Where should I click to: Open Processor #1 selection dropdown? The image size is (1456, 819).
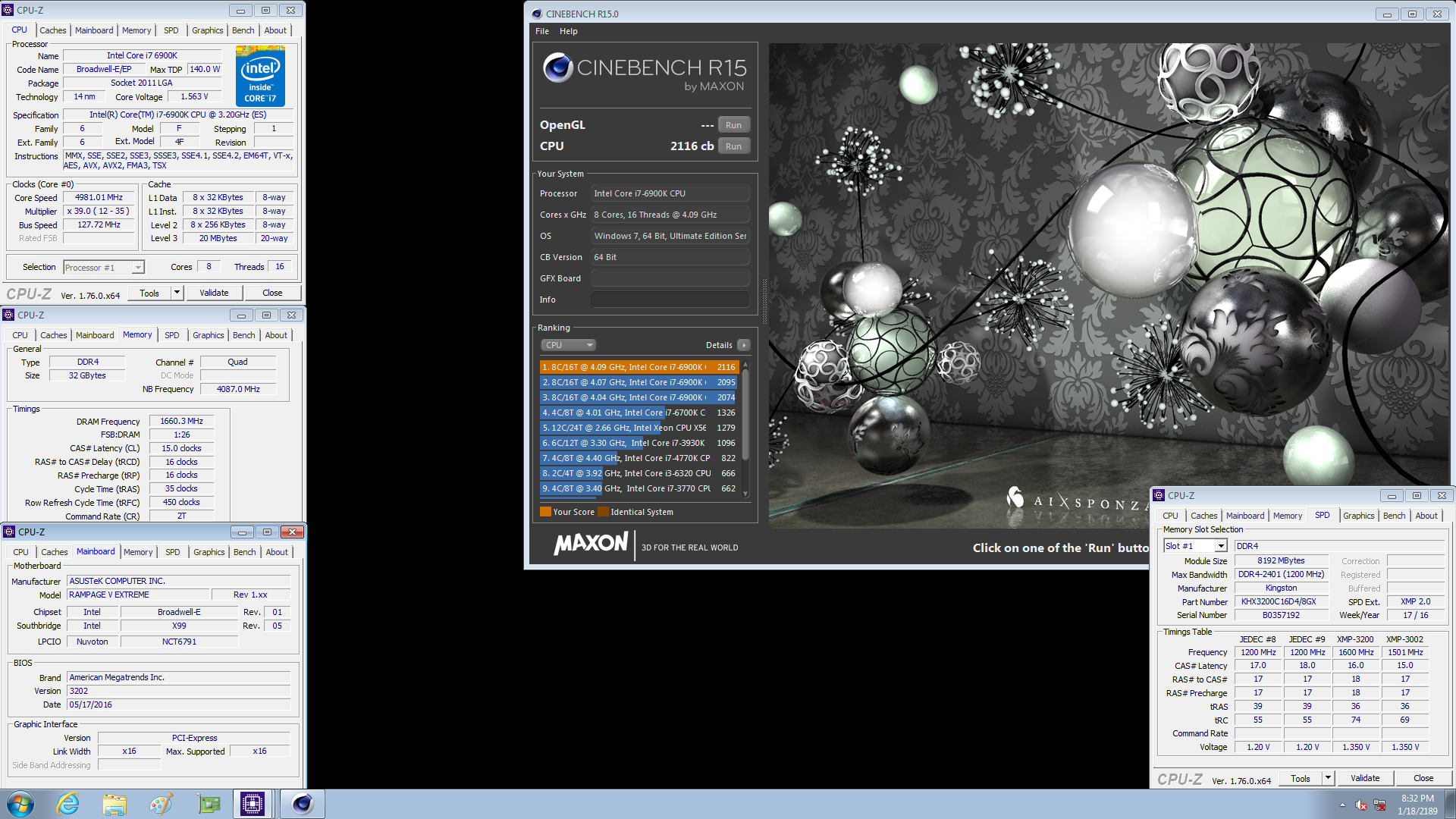pyautogui.click(x=104, y=268)
